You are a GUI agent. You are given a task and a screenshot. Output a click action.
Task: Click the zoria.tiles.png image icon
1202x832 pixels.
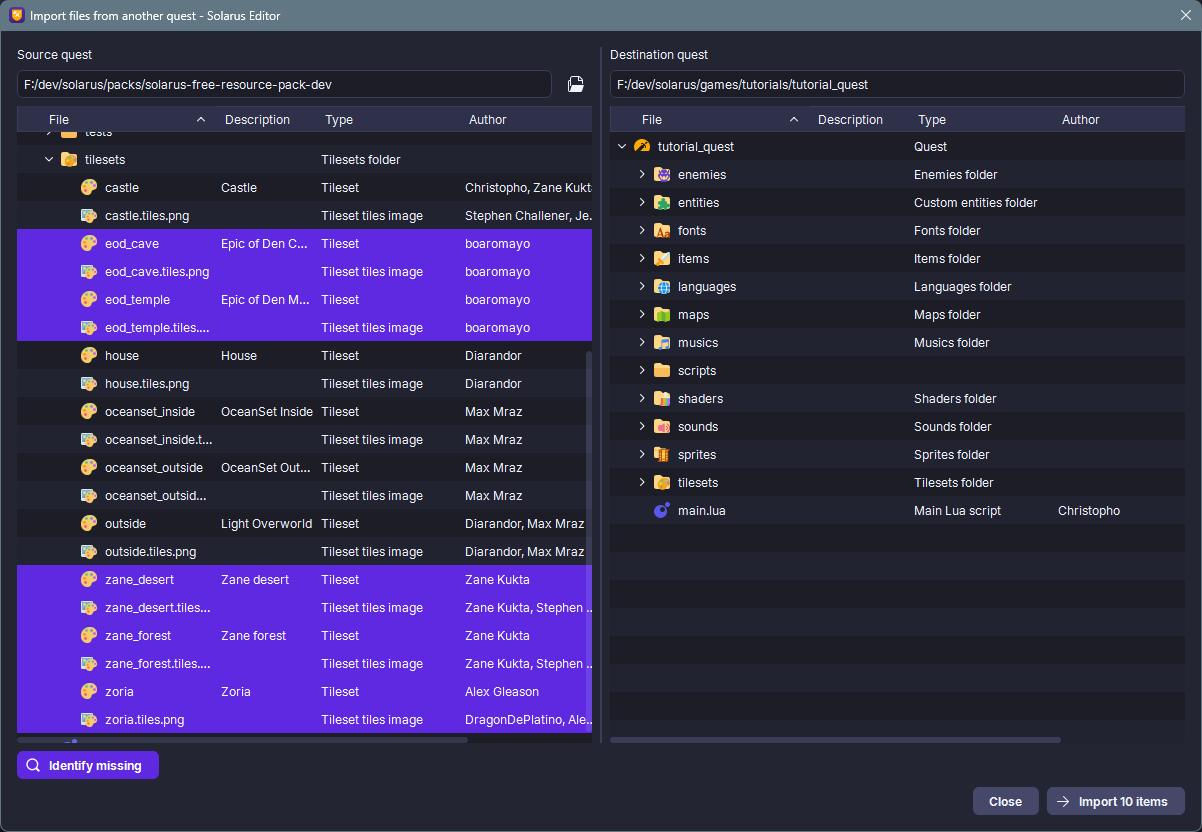point(89,719)
